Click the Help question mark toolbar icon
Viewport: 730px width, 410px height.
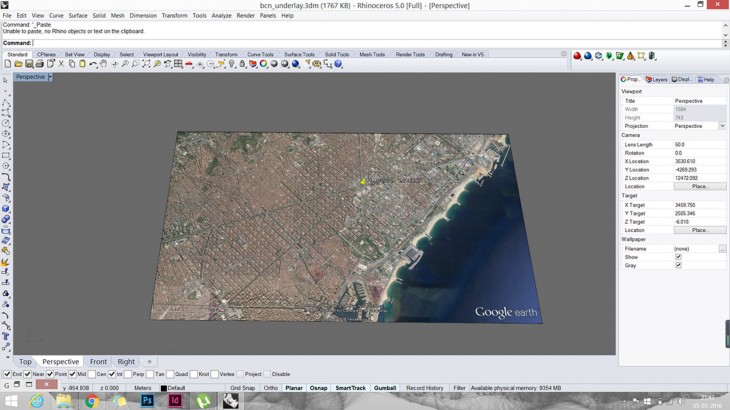click(x=338, y=64)
